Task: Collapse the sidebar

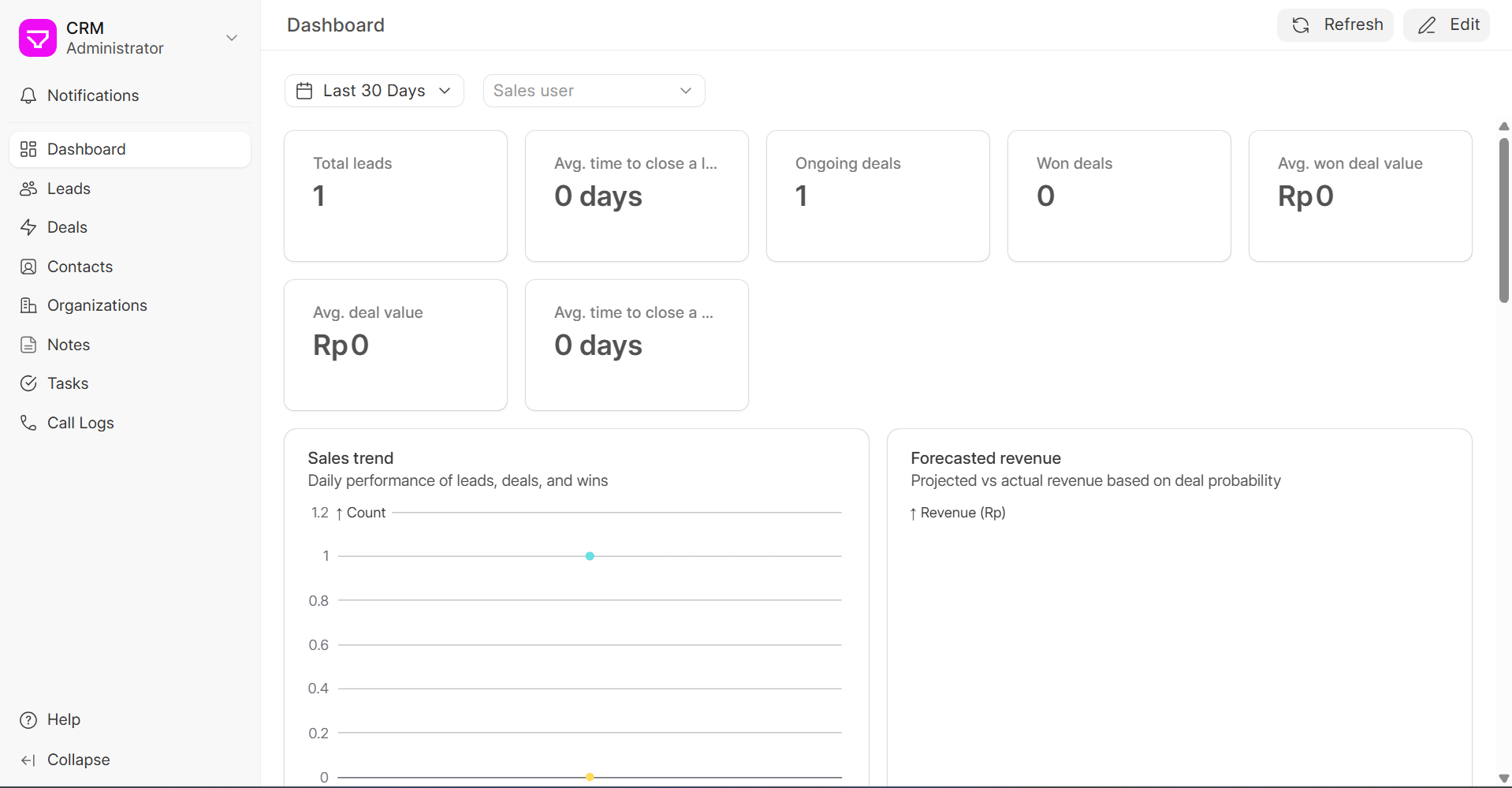Action: click(x=77, y=760)
